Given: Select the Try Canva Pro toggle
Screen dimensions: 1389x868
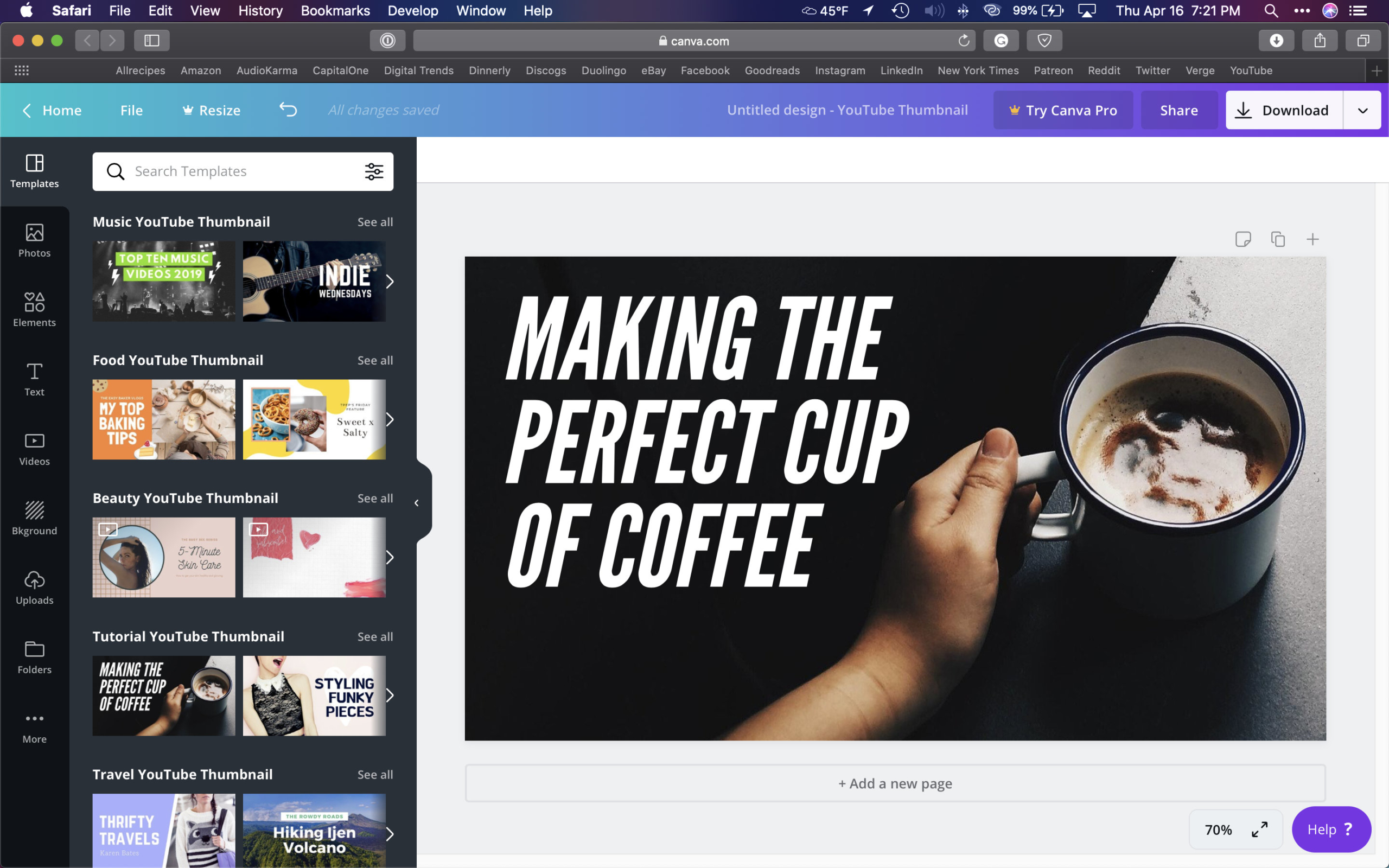Looking at the screenshot, I should (x=1063, y=109).
